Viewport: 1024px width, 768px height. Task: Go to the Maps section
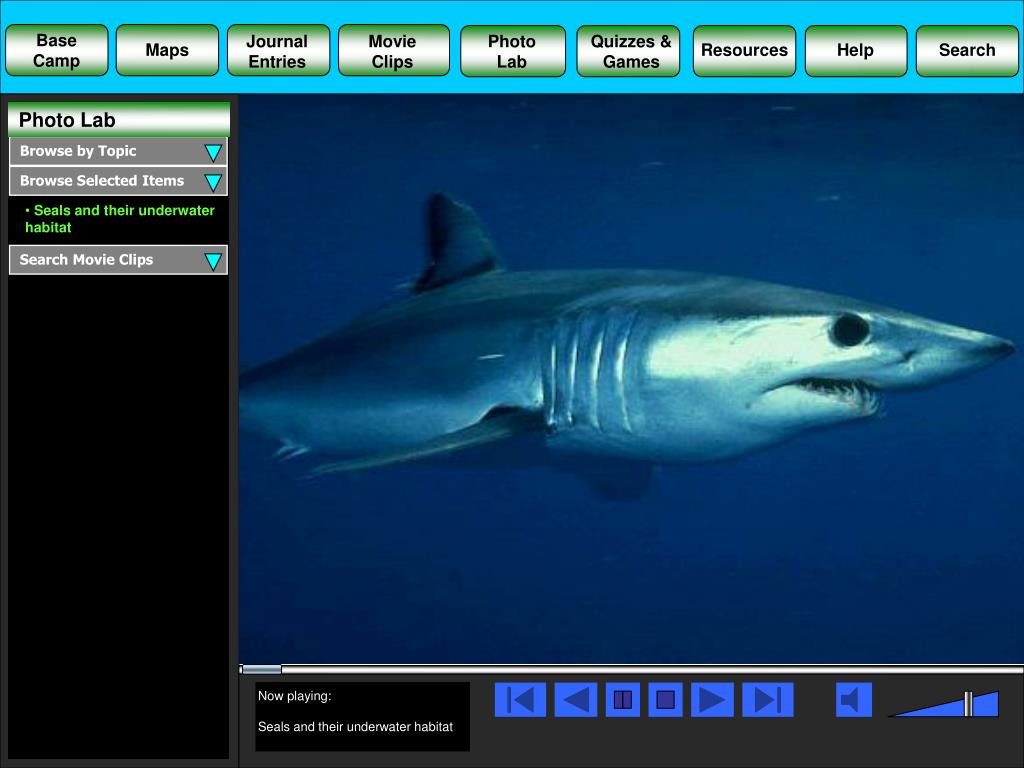tap(167, 50)
